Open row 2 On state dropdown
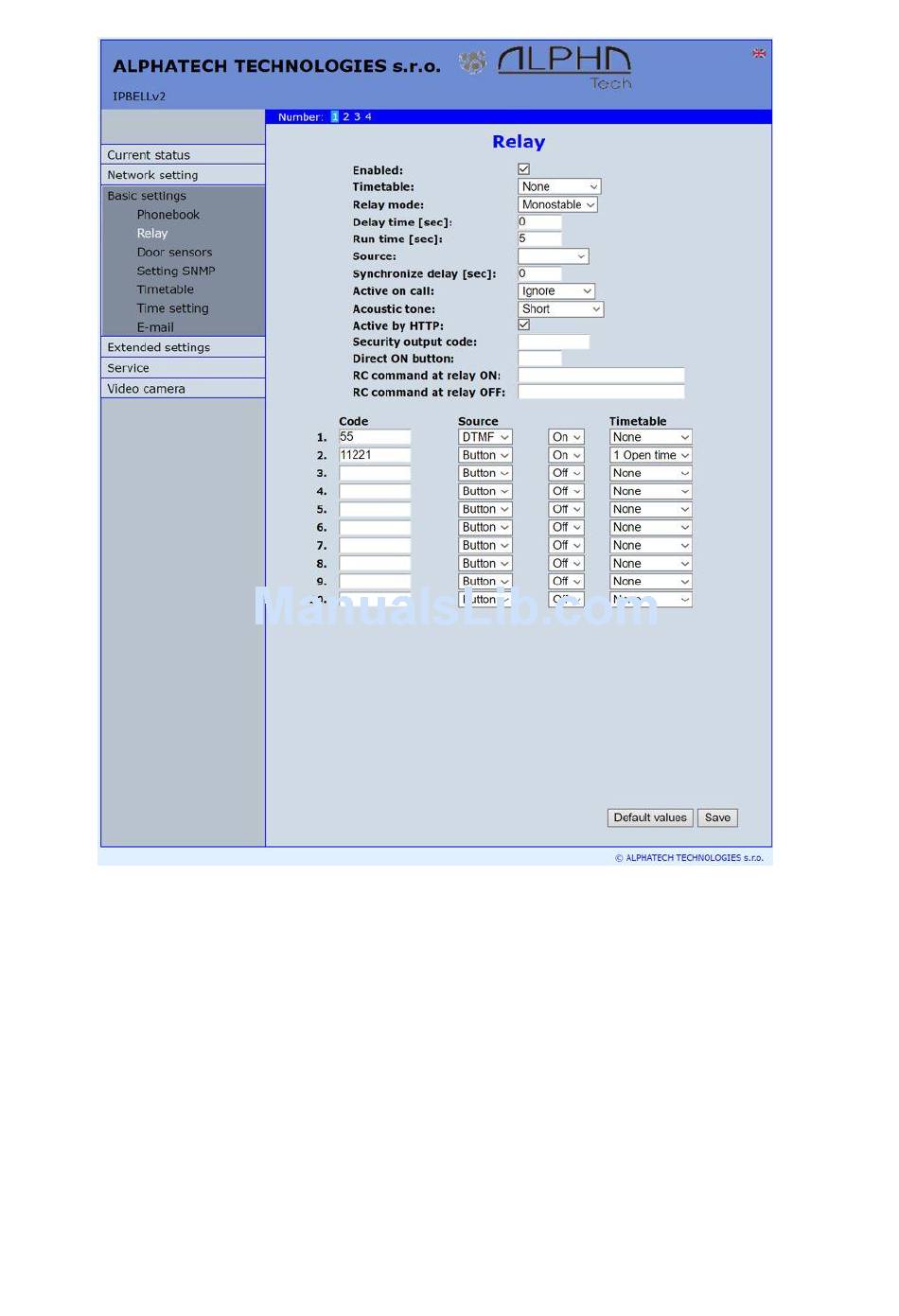 click(x=566, y=455)
